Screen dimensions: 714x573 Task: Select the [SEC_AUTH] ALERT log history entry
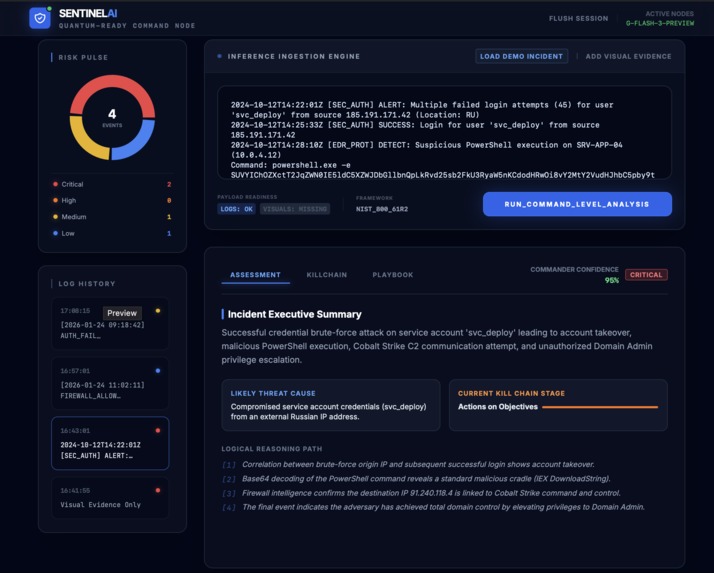tap(110, 443)
